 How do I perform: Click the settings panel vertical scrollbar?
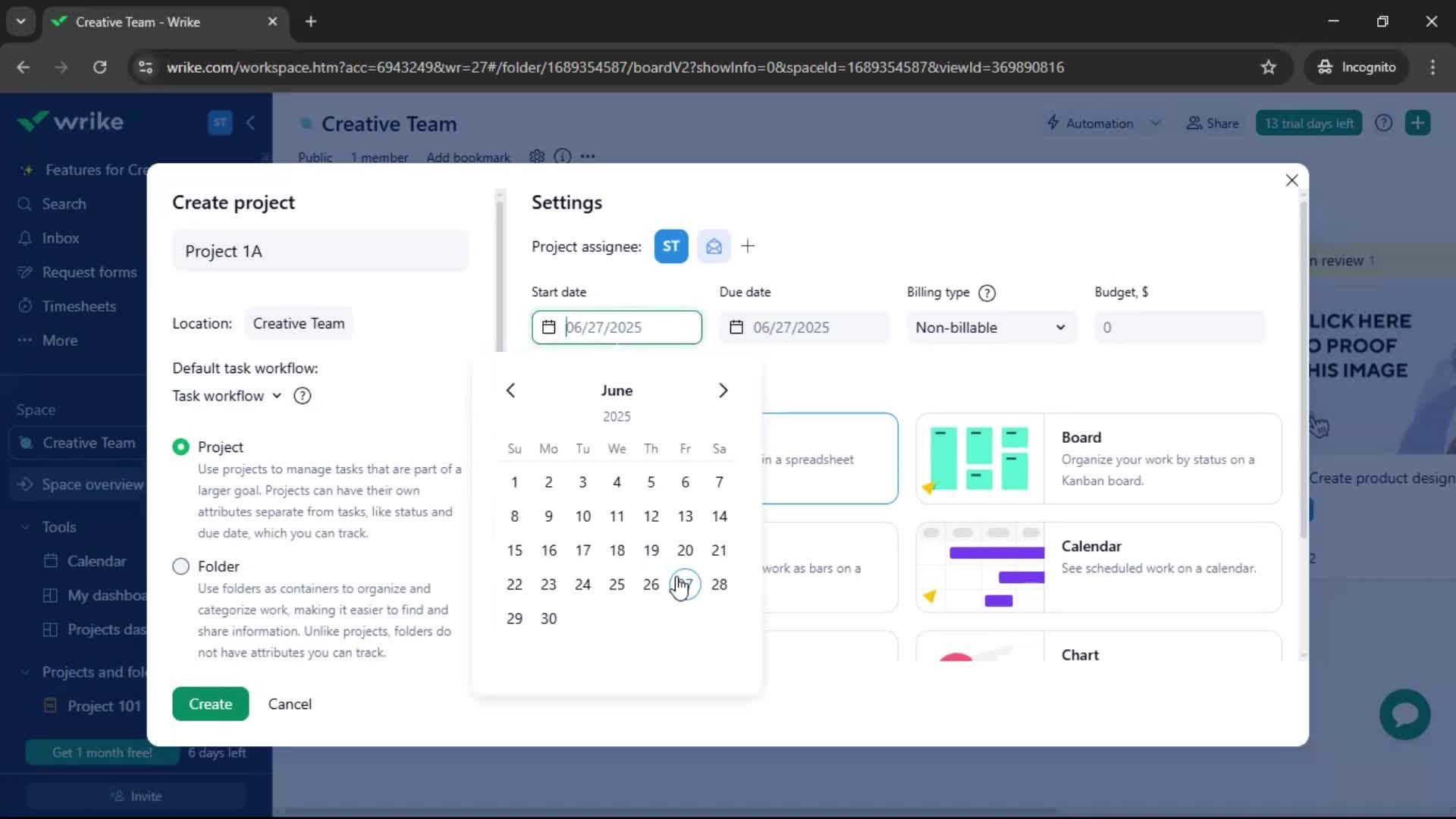pyautogui.click(x=1304, y=370)
